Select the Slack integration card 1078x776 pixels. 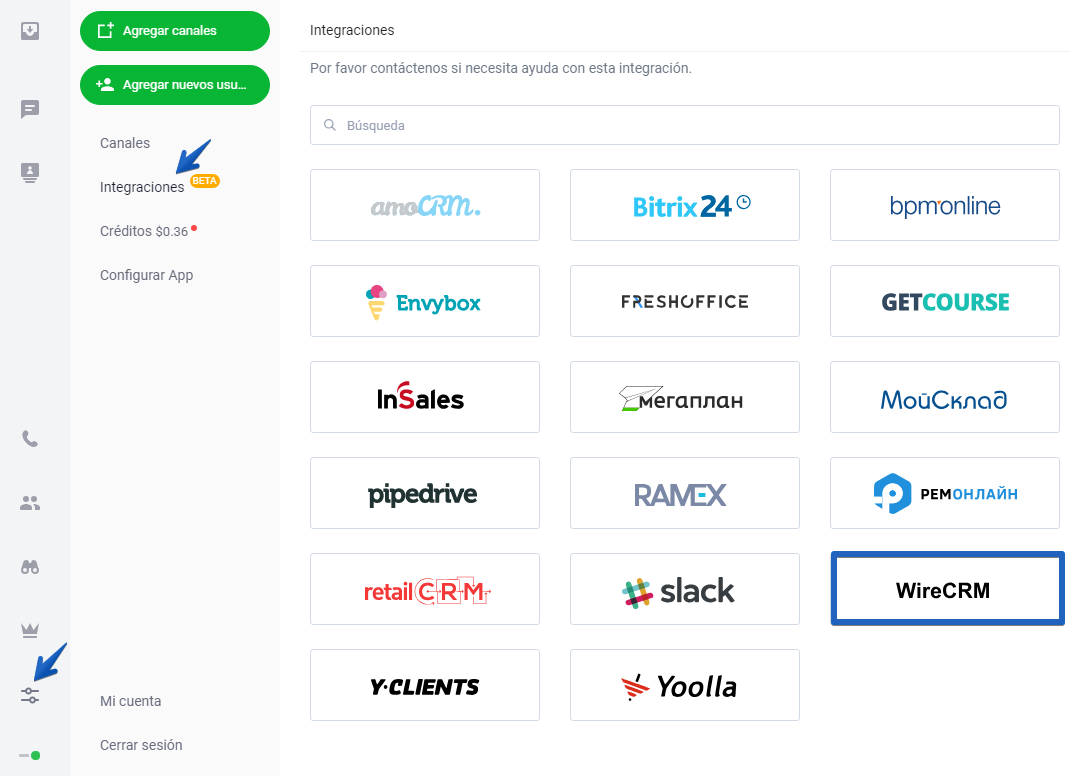pyautogui.click(x=684, y=589)
